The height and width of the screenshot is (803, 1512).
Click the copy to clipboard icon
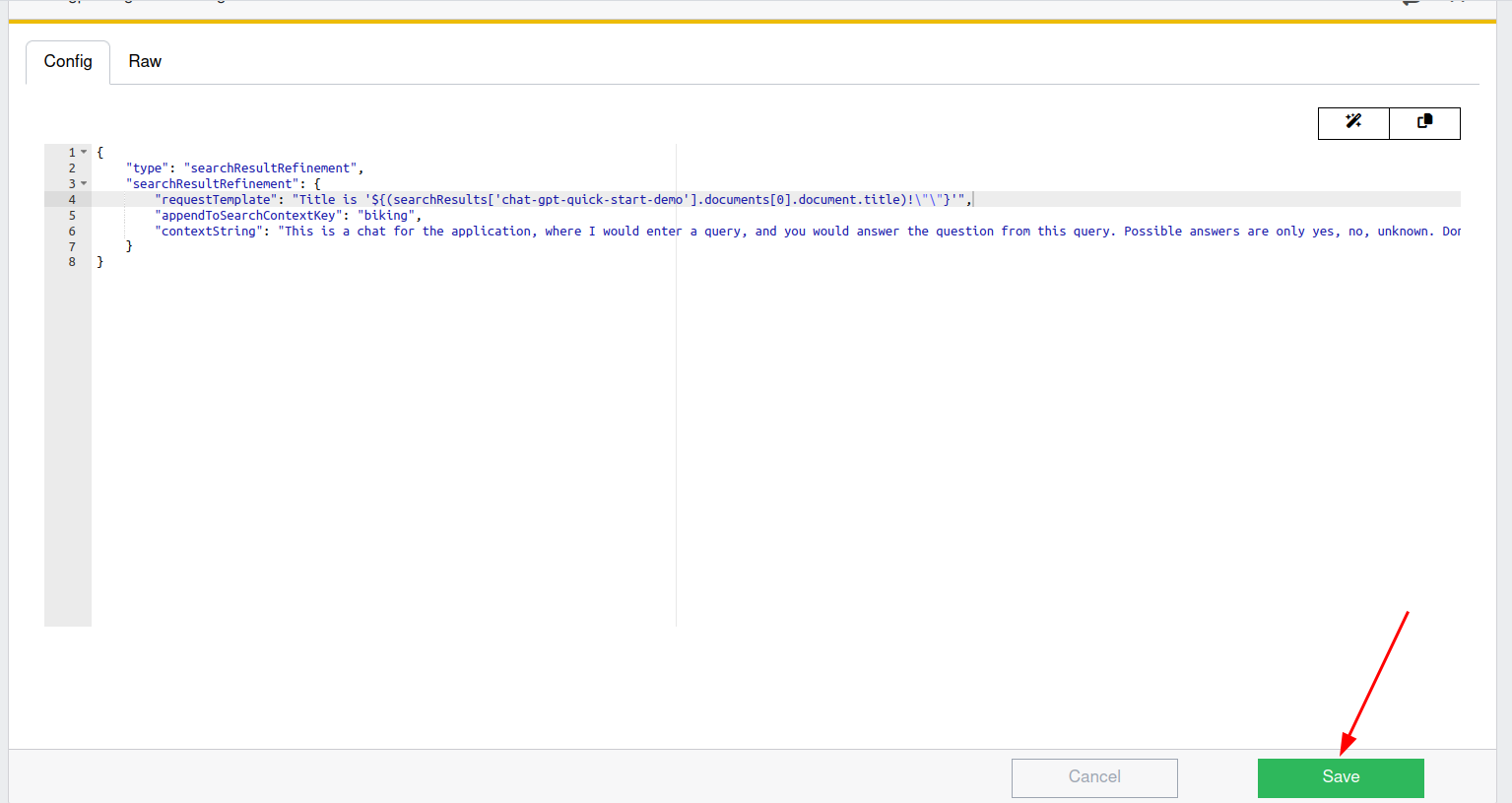coord(1424,123)
